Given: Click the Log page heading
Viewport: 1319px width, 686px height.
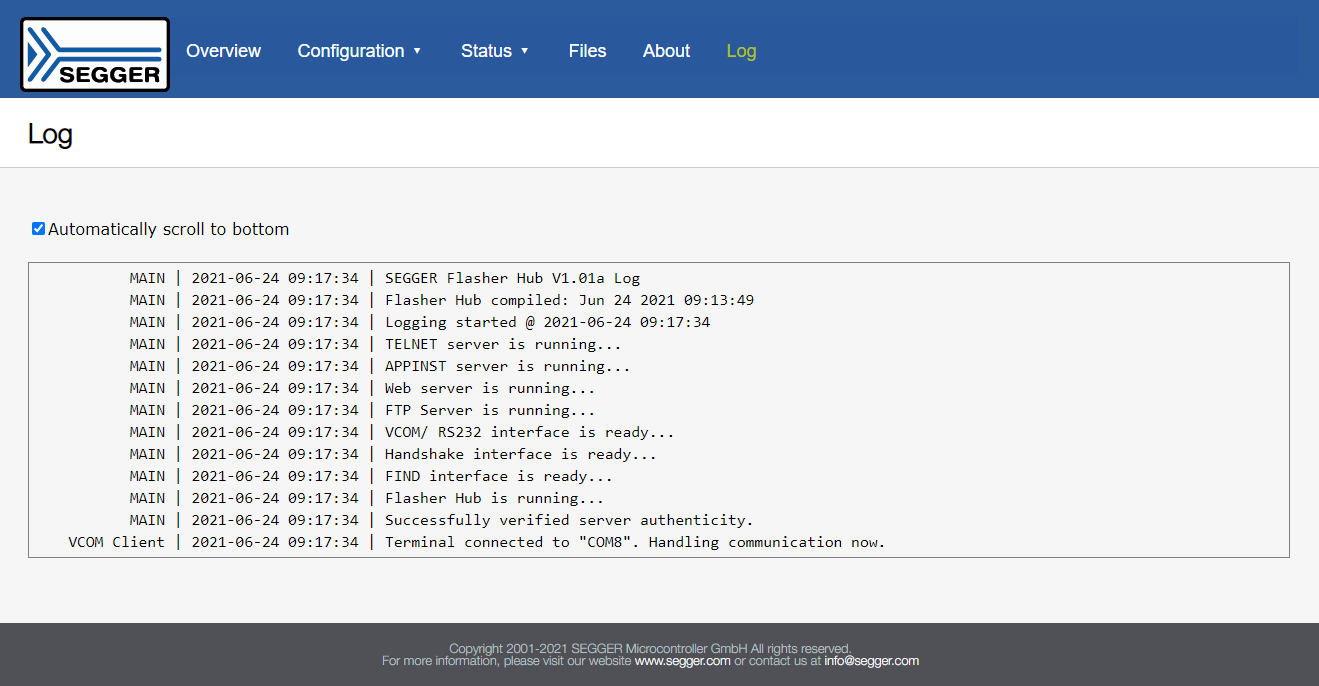Looking at the screenshot, I should [50, 133].
